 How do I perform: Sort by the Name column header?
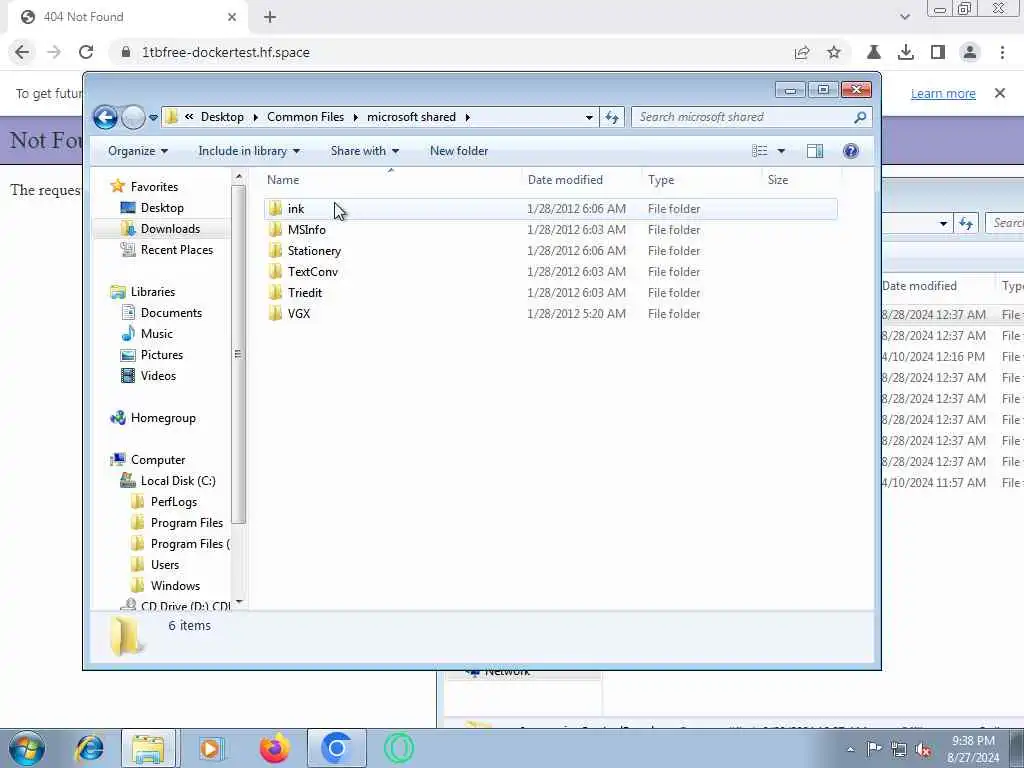pyautogui.click(x=392, y=180)
